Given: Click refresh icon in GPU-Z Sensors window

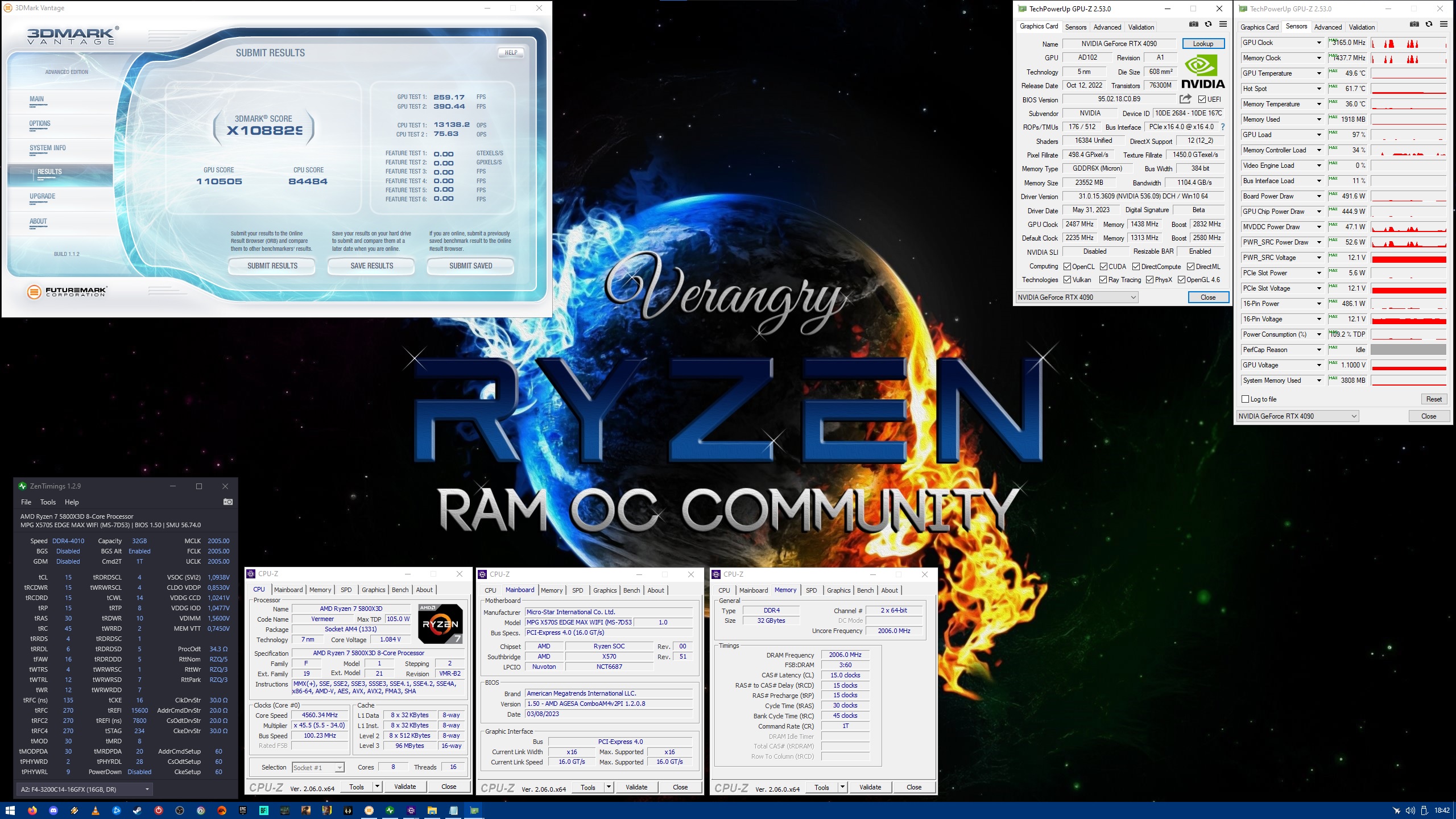Looking at the screenshot, I should coord(1429,24).
